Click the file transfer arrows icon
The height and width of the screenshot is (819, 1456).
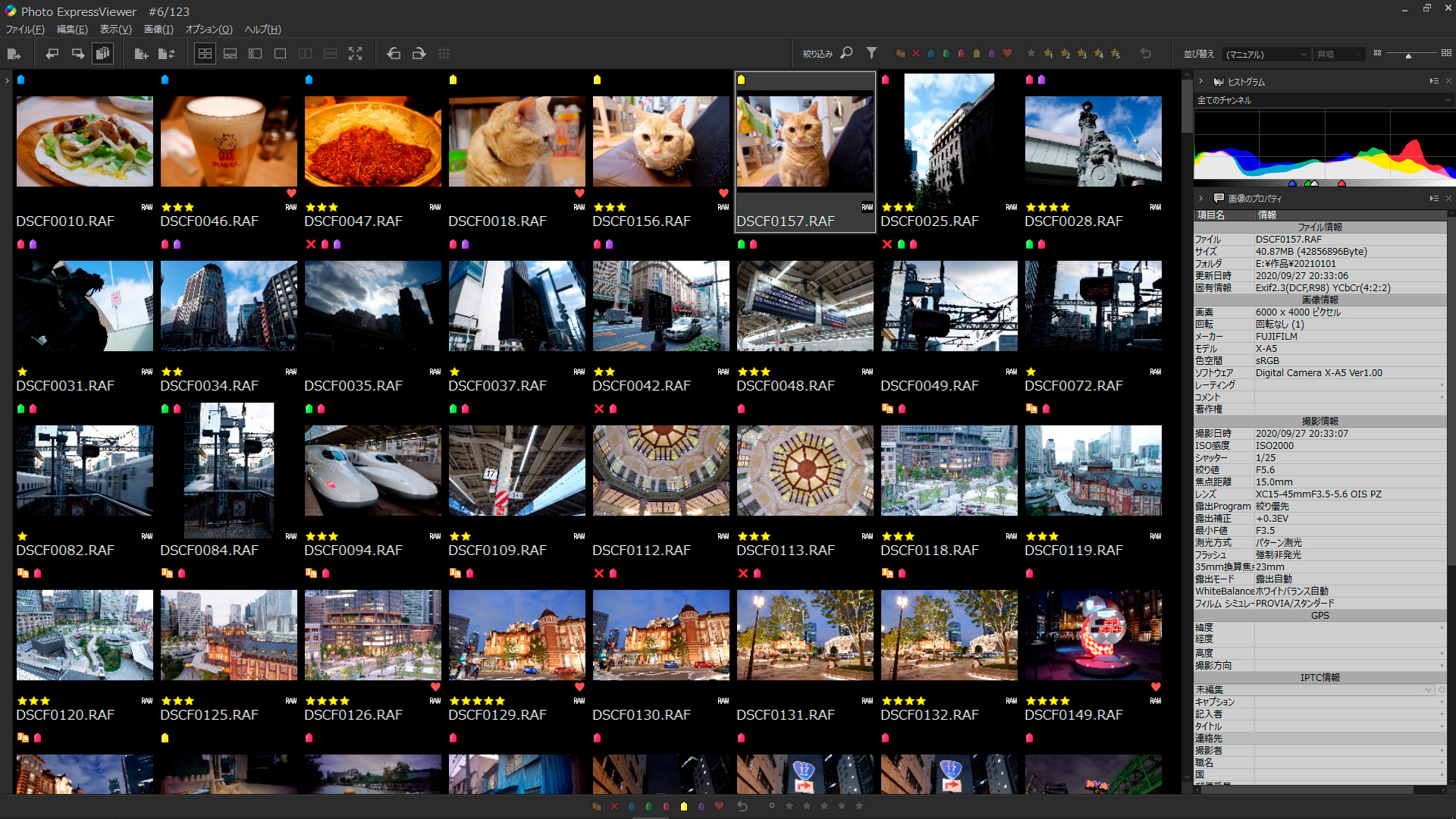[167, 54]
